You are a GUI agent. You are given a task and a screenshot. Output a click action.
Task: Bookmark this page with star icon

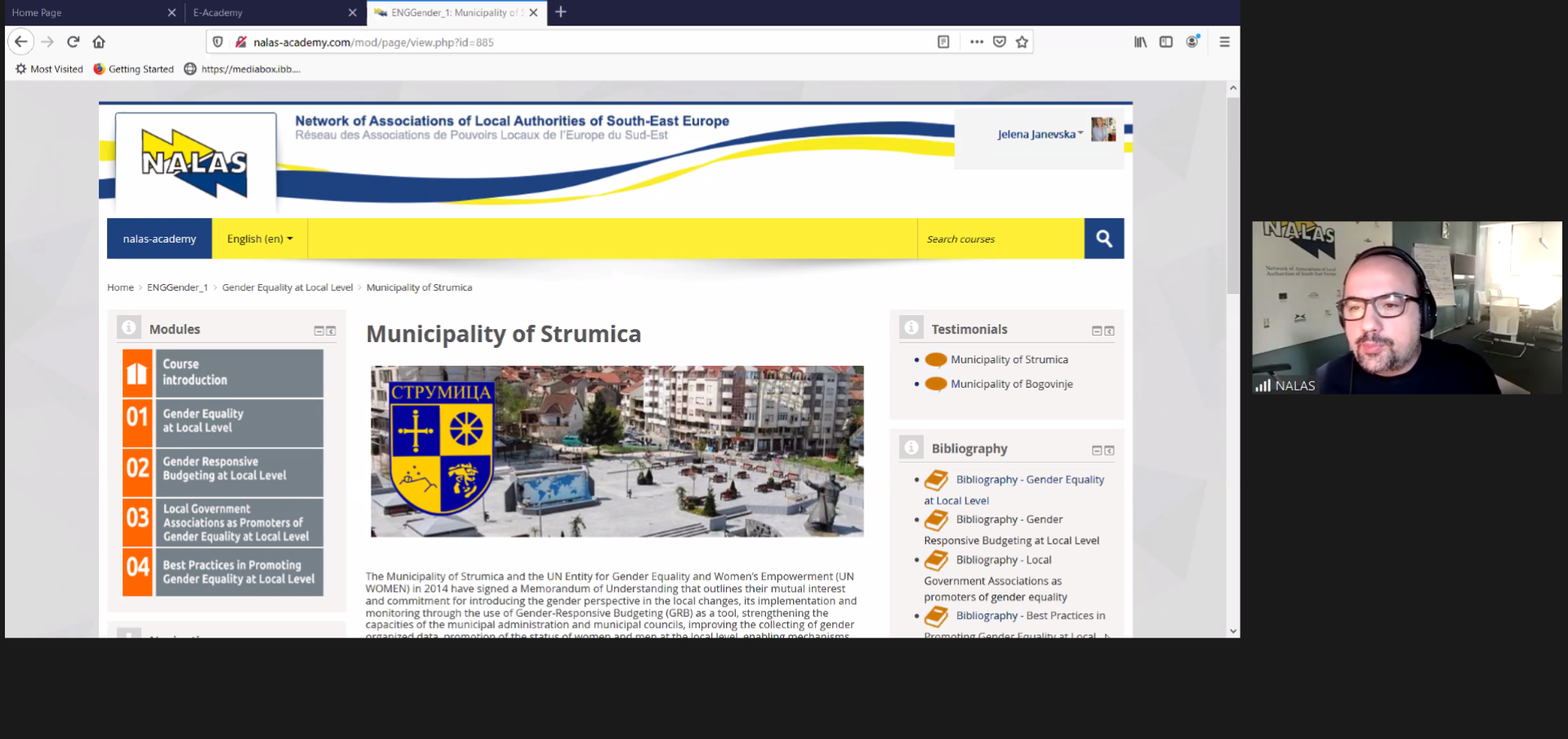pyautogui.click(x=1022, y=42)
